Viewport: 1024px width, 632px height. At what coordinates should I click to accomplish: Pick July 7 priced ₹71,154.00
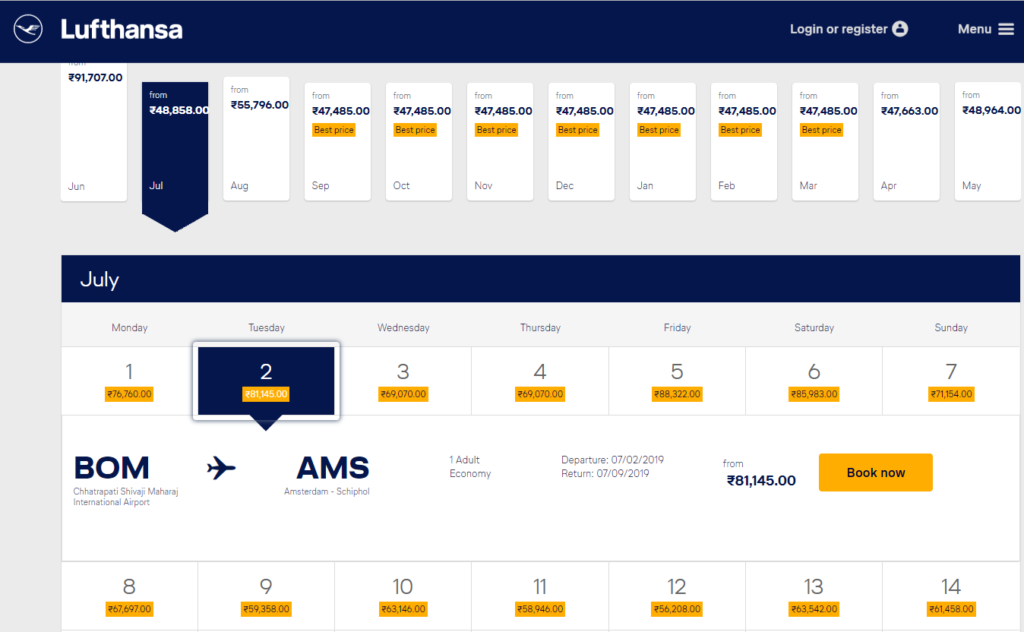[x=951, y=381]
